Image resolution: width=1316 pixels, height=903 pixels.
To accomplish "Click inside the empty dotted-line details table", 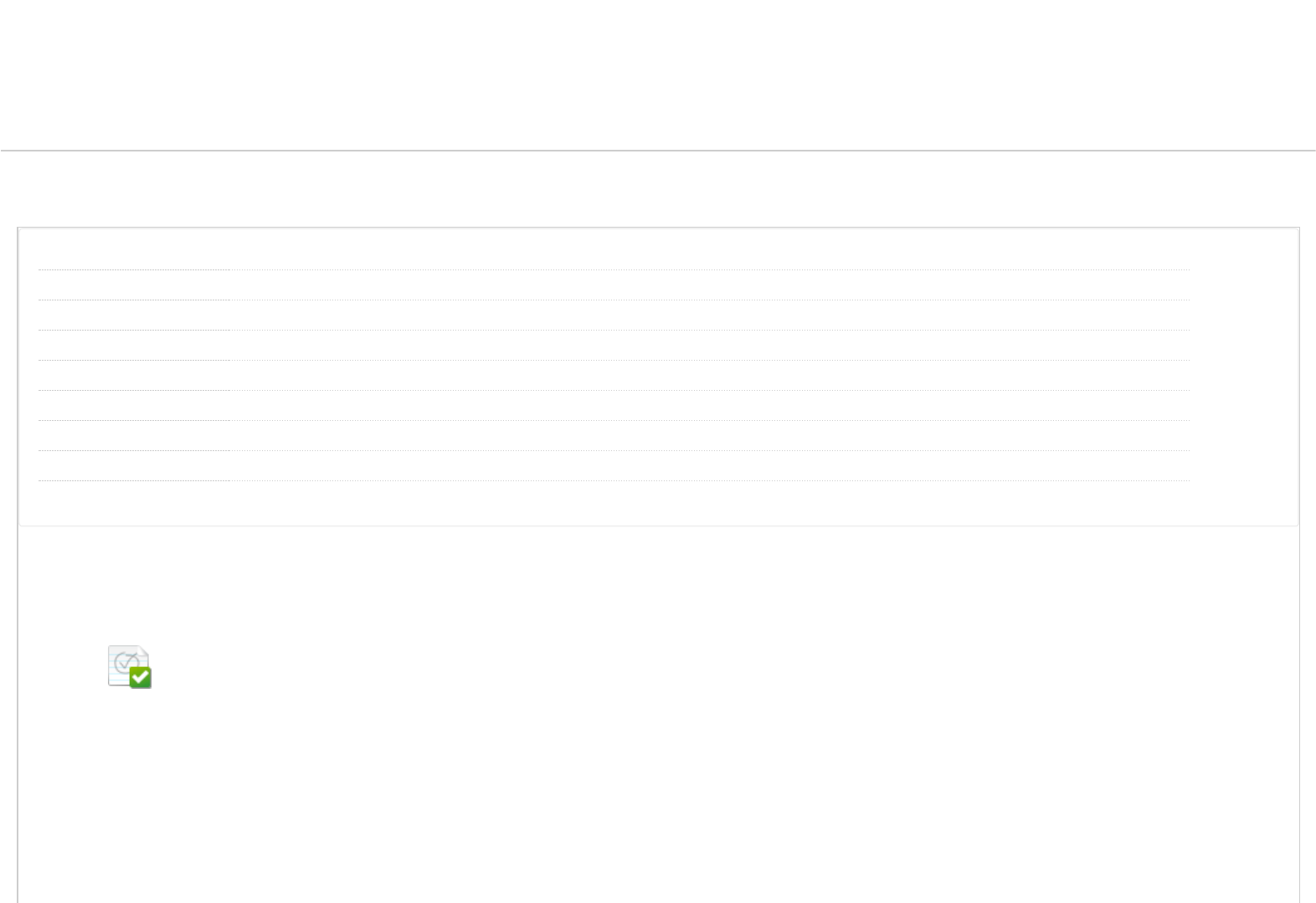I will pyautogui.click(x=614, y=375).
